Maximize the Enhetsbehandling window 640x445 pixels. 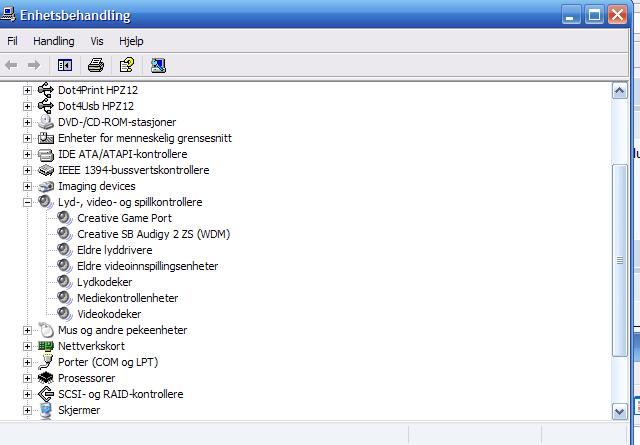point(594,15)
